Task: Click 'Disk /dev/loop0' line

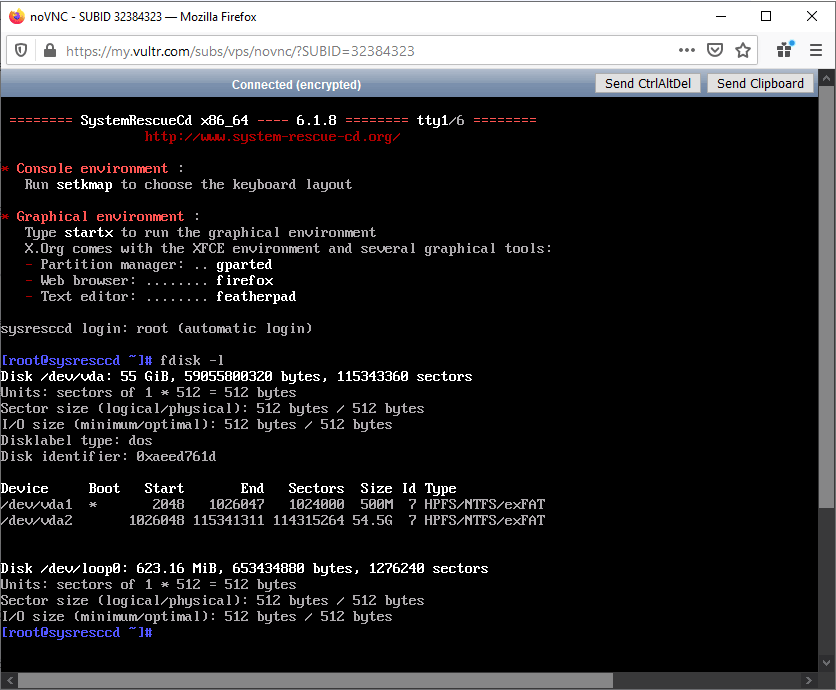Action: (x=244, y=568)
